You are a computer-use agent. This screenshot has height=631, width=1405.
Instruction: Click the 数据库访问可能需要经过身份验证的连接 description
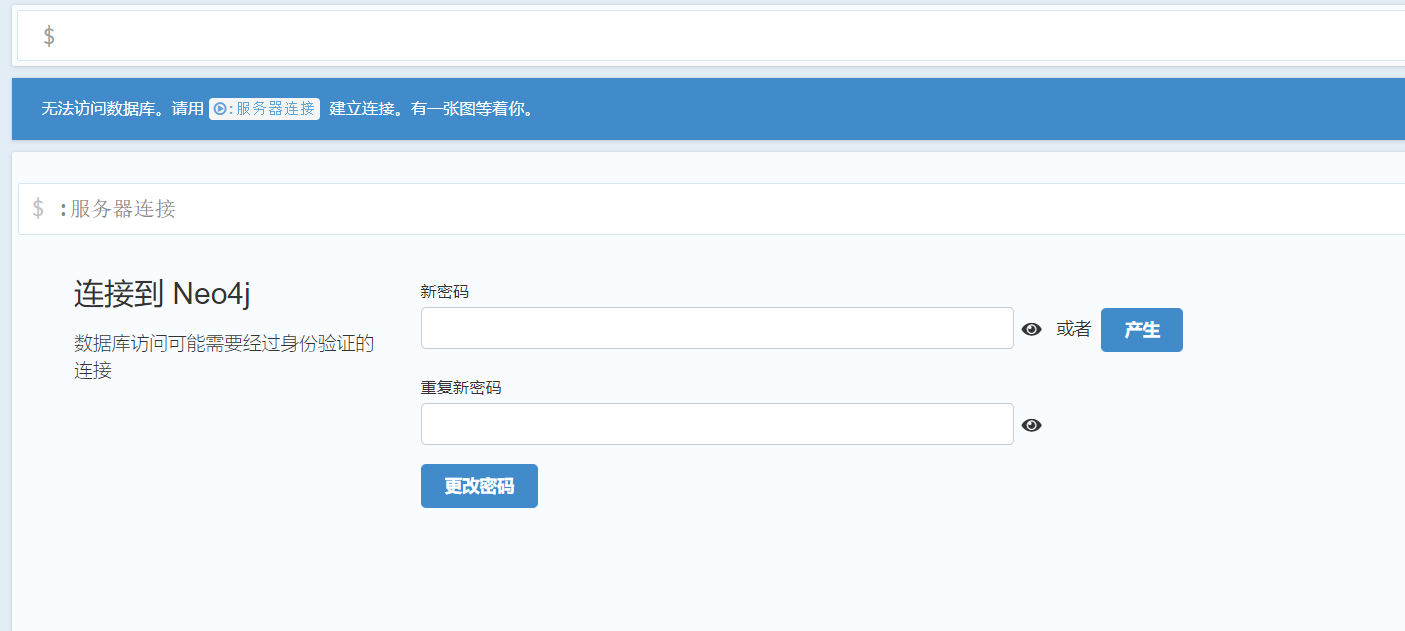tap(224, 357)
